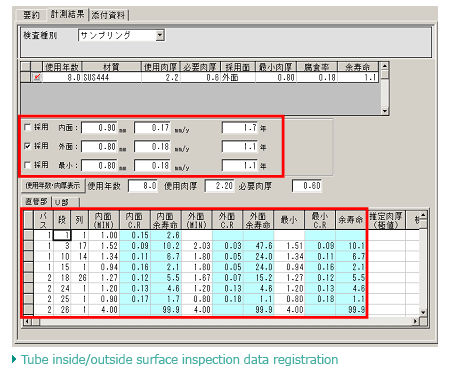Click lower grid horizontal scroll right arrow
The height and width of the screenshot is (370, 450).
point(415,322)
